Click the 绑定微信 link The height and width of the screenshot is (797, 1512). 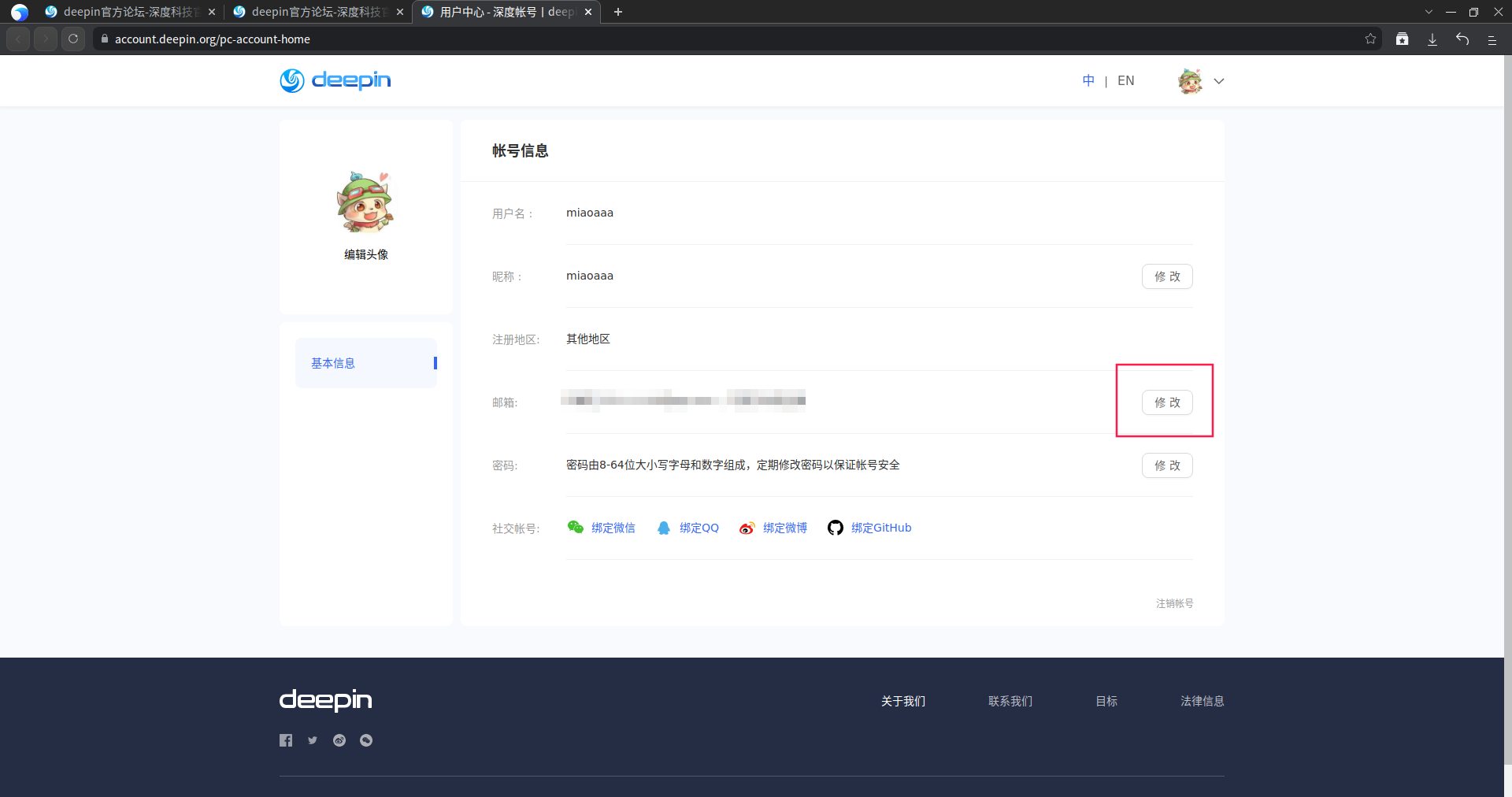613,528
